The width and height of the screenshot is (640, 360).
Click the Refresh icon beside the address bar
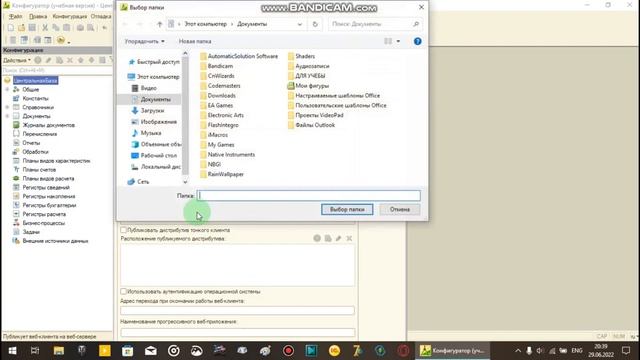point(315,24)
